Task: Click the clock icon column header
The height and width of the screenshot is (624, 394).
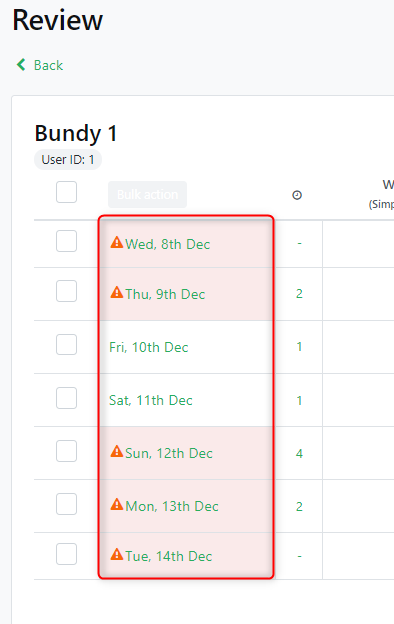Action: click(297, 195)
